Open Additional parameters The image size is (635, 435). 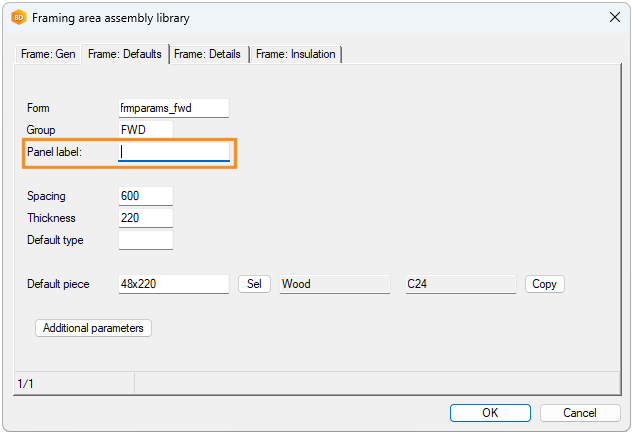(x=93, y=328)
